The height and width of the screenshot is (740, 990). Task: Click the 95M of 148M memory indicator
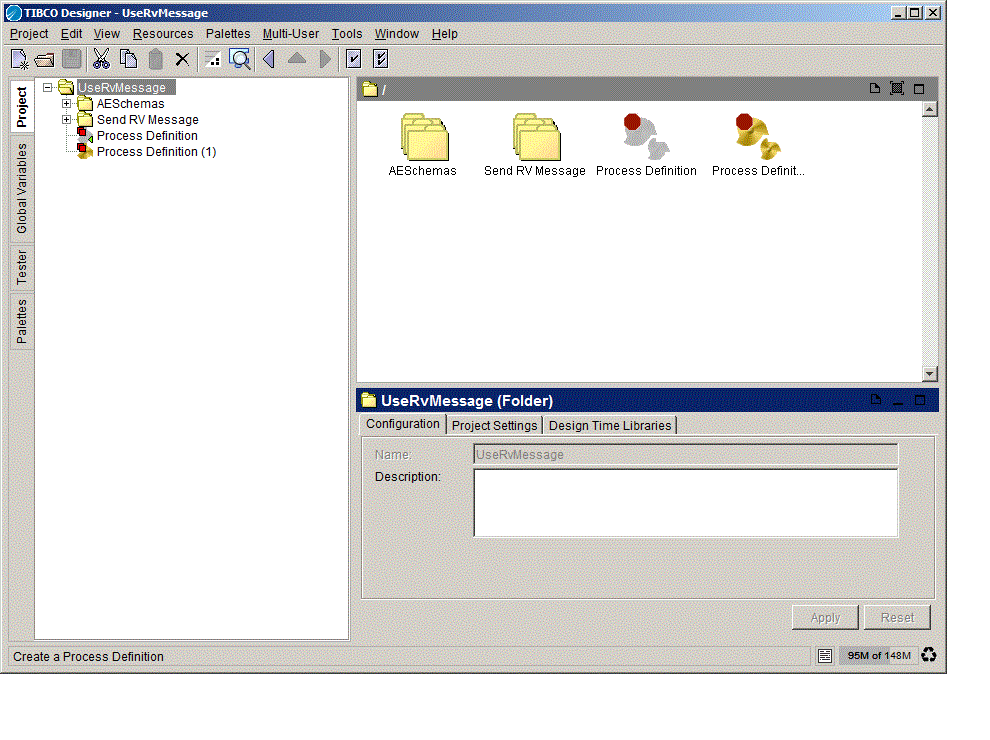[879, 655]
